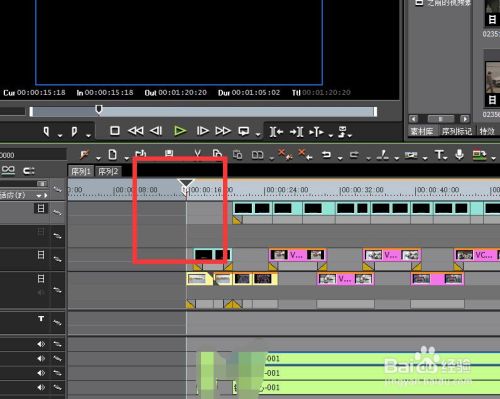Open the Redo history dropdown arrow

pyautogui.click(x=368, y=158)
